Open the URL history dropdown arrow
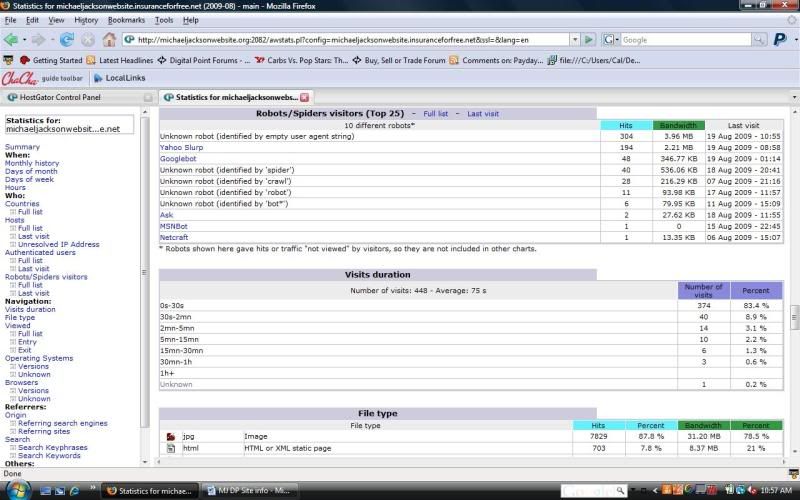 [x=575, y=40]
